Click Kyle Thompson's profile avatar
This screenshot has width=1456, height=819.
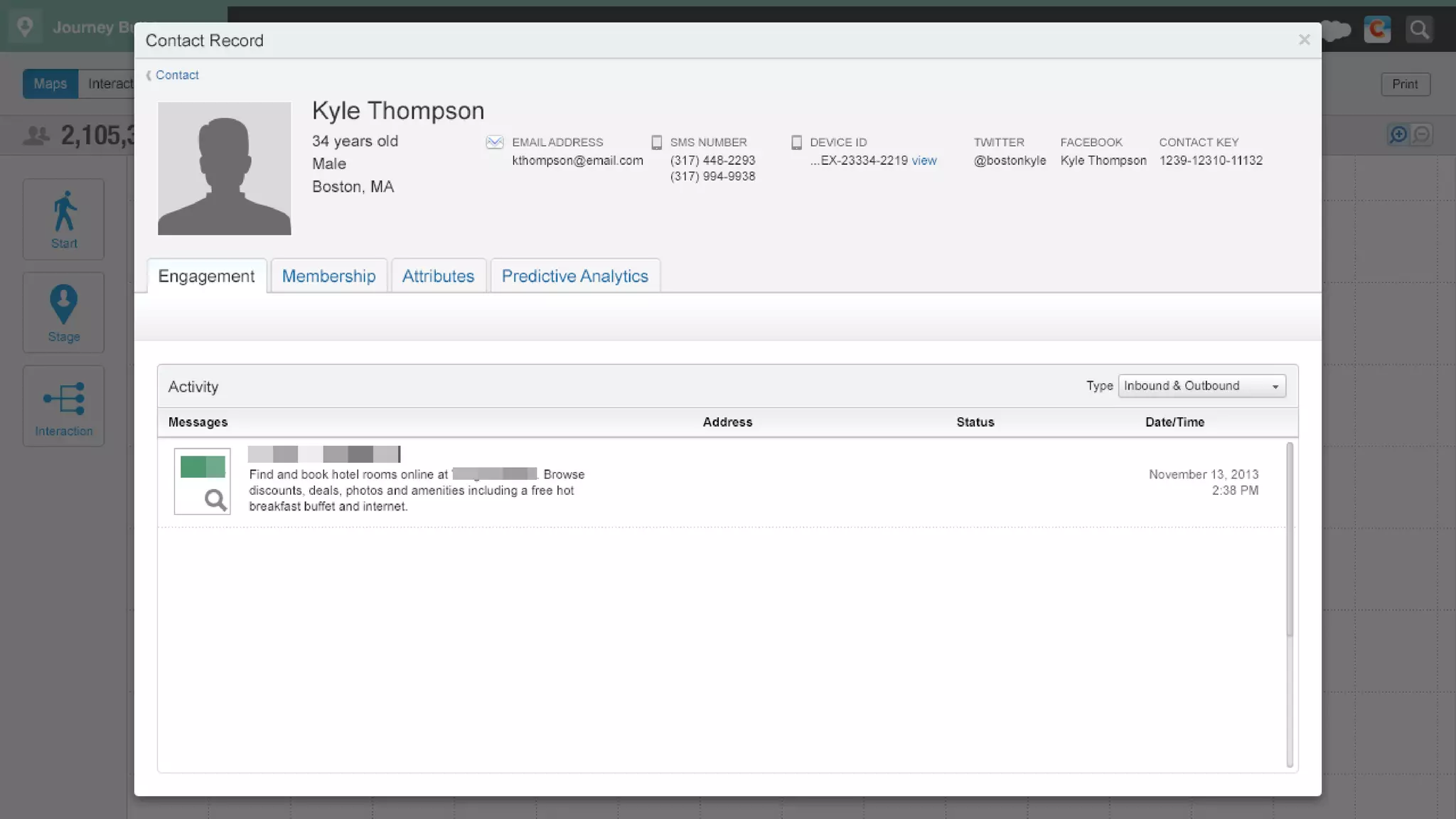[224, 168]
